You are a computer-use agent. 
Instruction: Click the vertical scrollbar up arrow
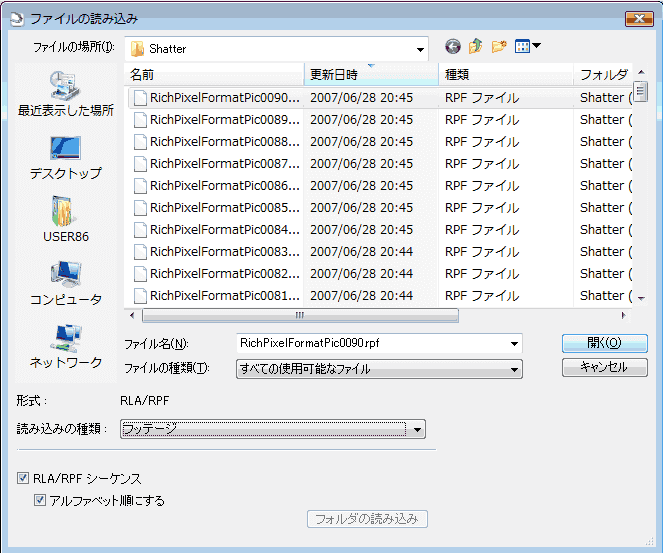coord(641,72)
